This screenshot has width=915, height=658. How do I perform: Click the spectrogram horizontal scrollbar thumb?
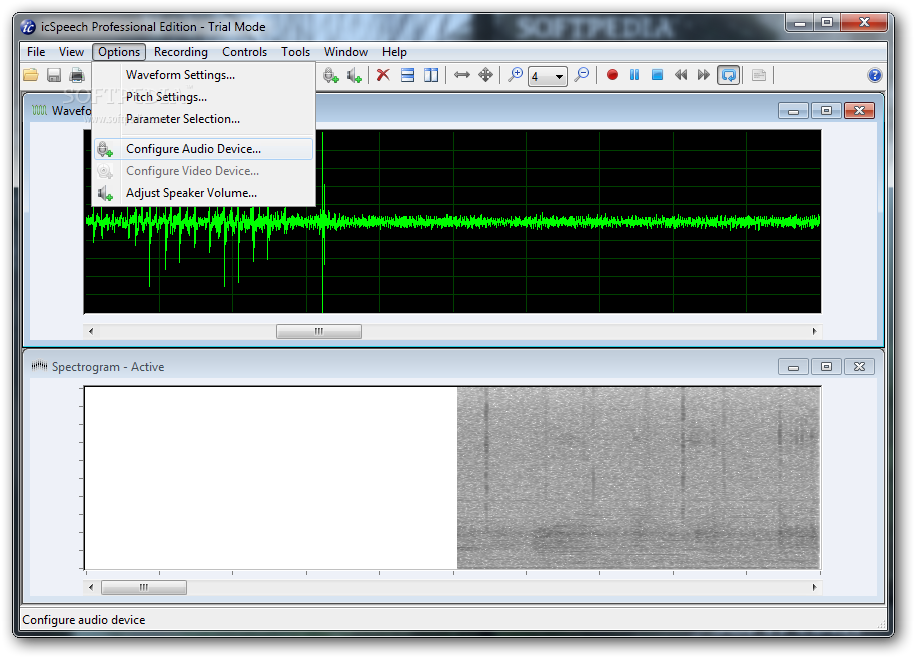tap(144, 587)
